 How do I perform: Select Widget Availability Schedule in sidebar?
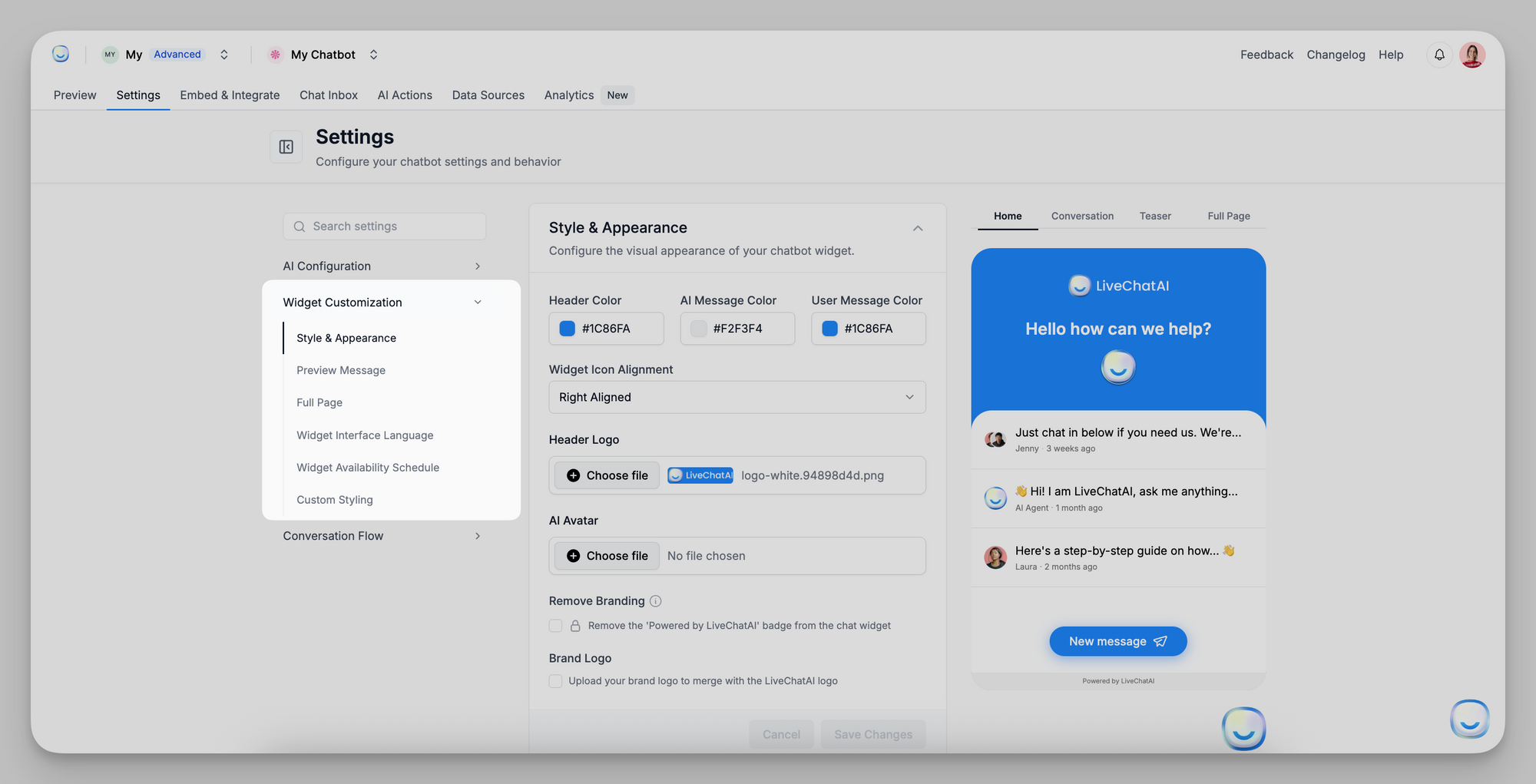pyautogui.click(x=368, y=468)
